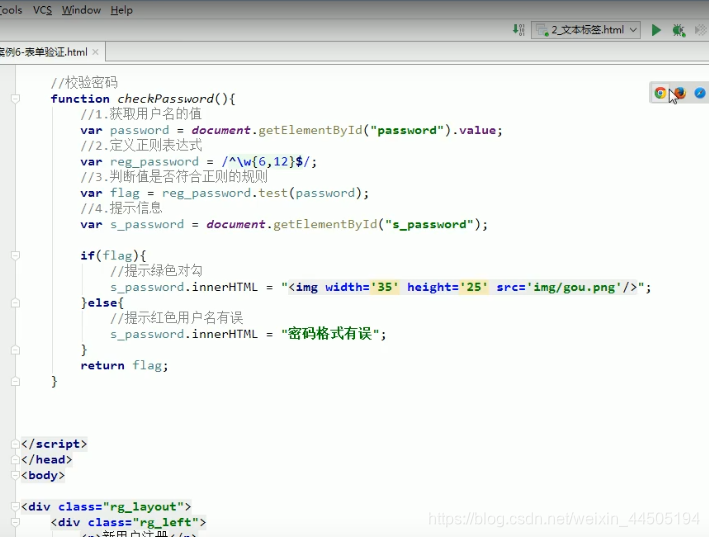Run the selected configuration
Screen dimensions: 709x537
(x=656, y=30)
